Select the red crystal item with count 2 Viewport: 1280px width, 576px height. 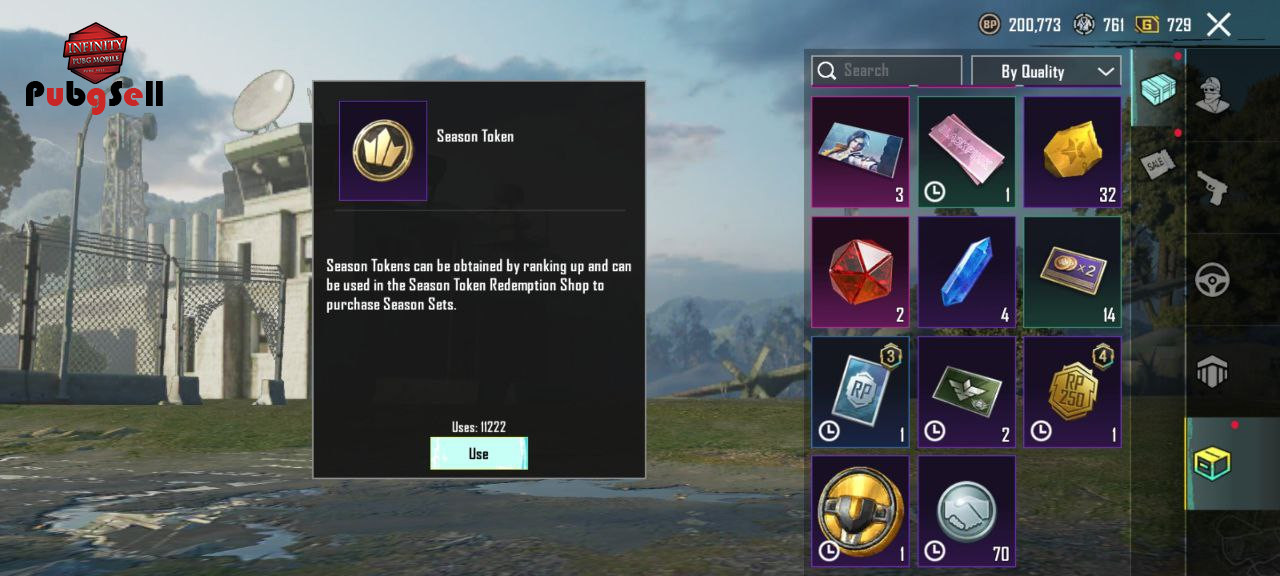(860, 272)
